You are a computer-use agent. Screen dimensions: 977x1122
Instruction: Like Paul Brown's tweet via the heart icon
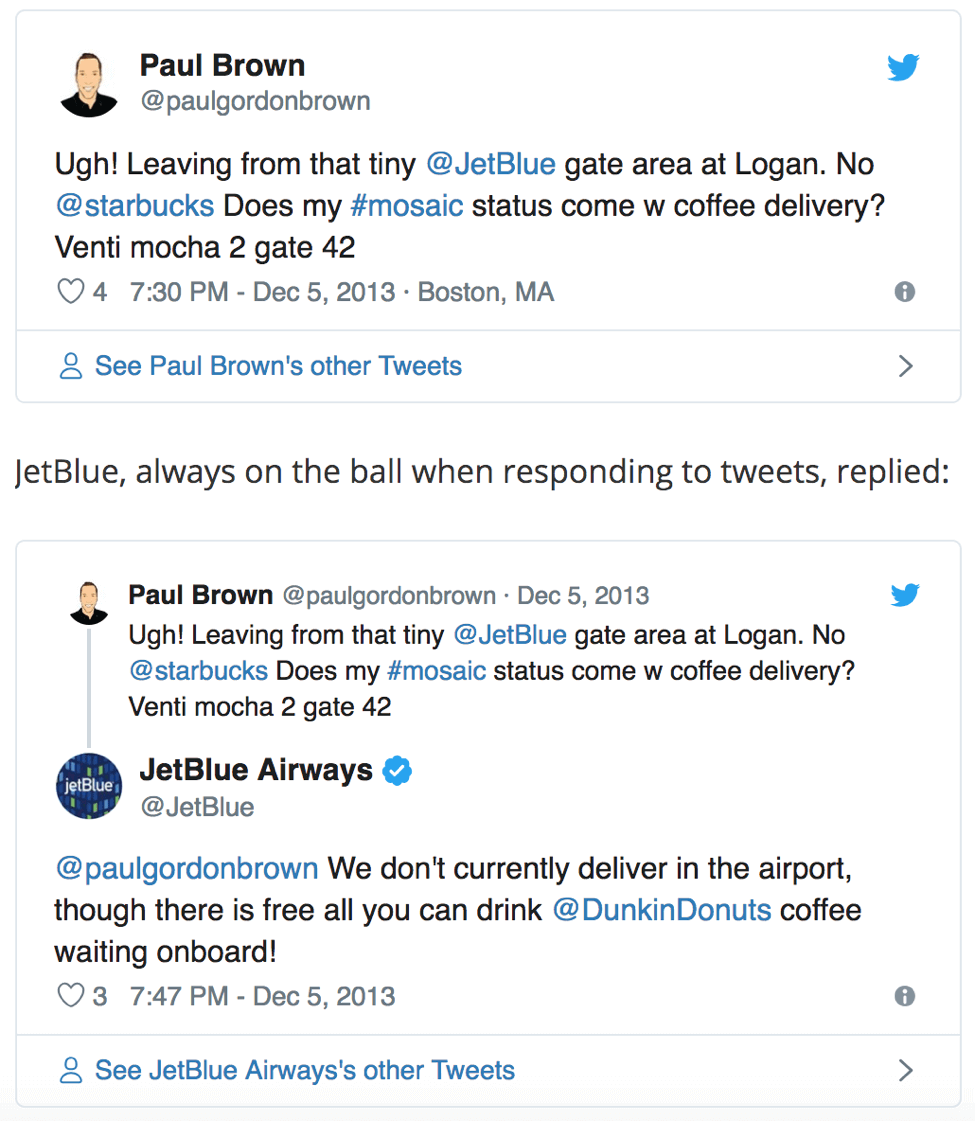(70, 291)
